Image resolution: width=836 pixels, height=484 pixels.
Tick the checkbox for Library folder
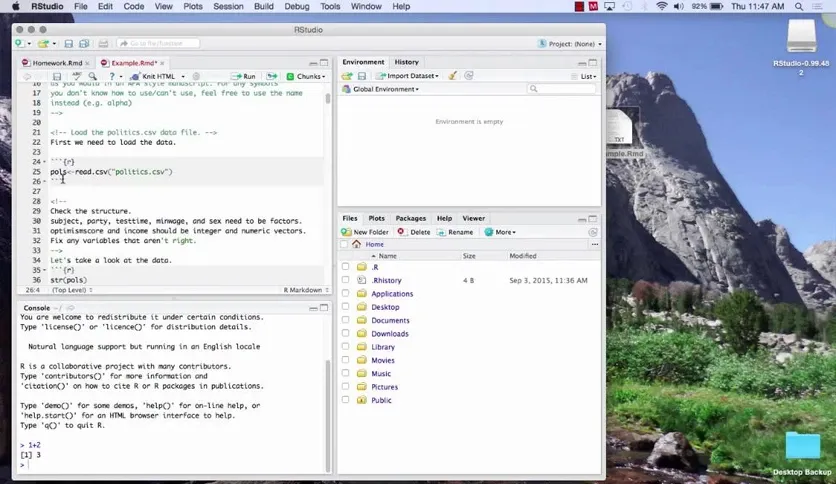click(x=345, y=346)
